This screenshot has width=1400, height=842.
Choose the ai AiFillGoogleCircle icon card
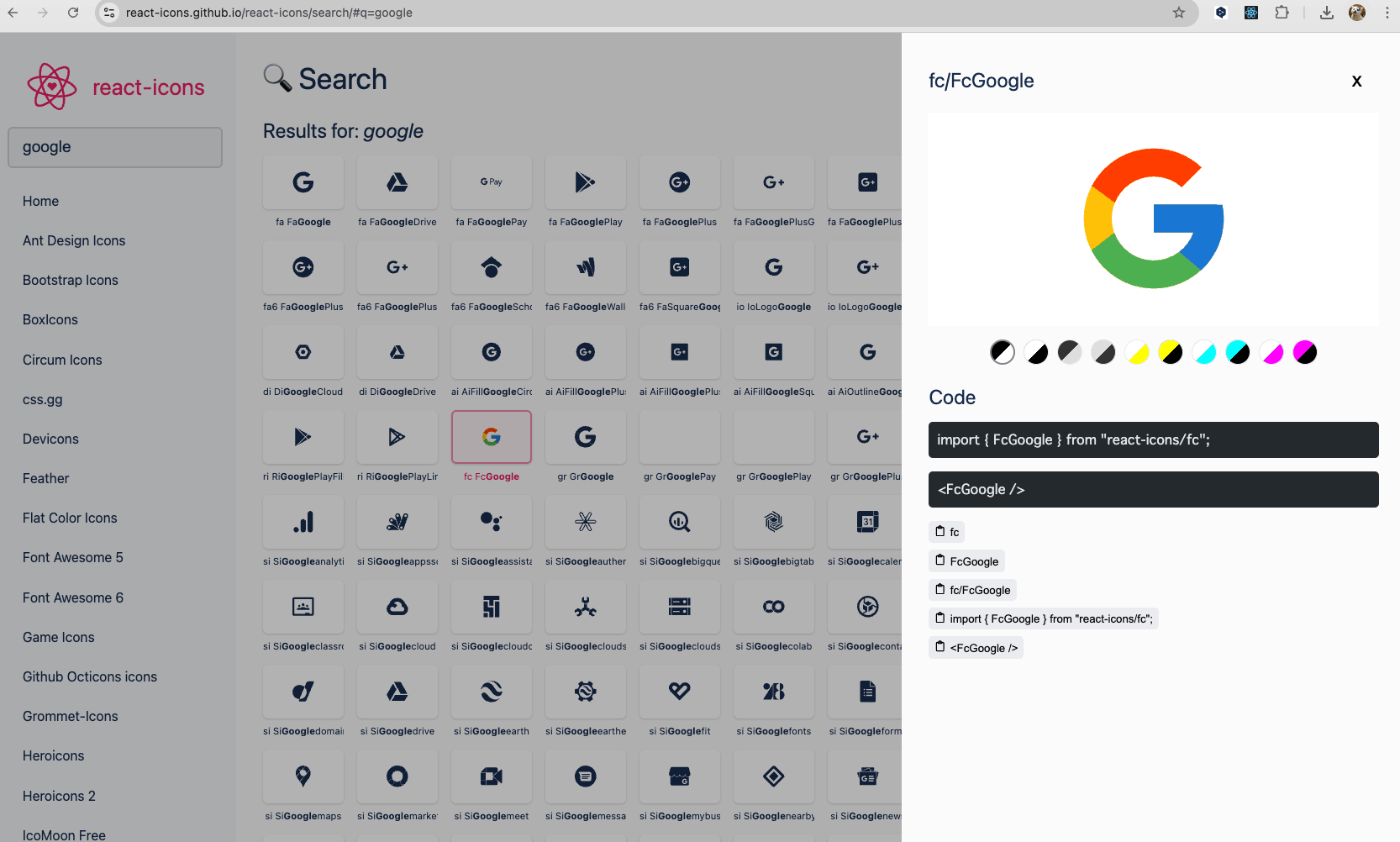(x=491, y=353)
